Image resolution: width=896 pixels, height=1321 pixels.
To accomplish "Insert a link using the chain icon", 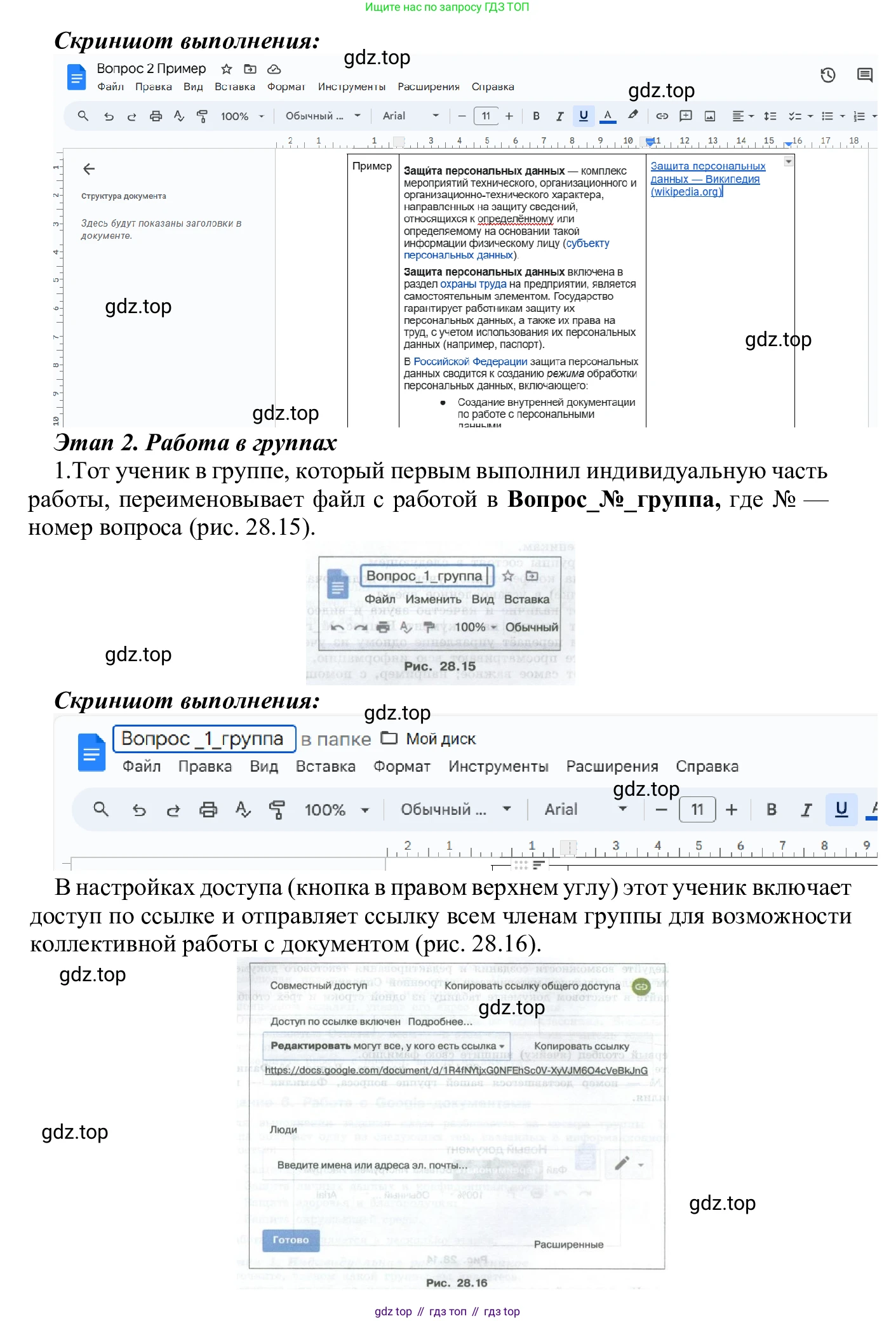I will pos(662,116).
